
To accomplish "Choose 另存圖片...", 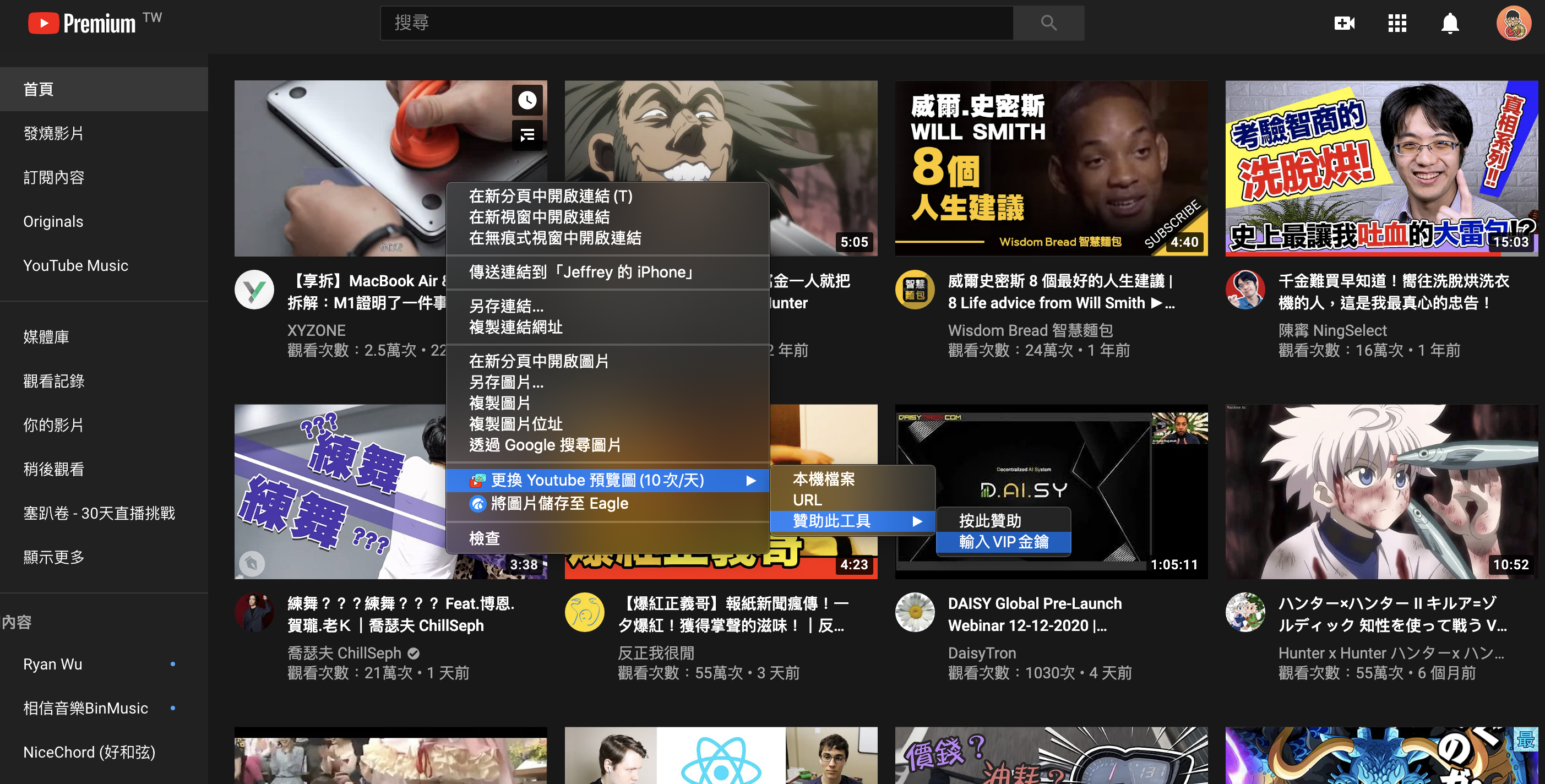I will (607, 383).
